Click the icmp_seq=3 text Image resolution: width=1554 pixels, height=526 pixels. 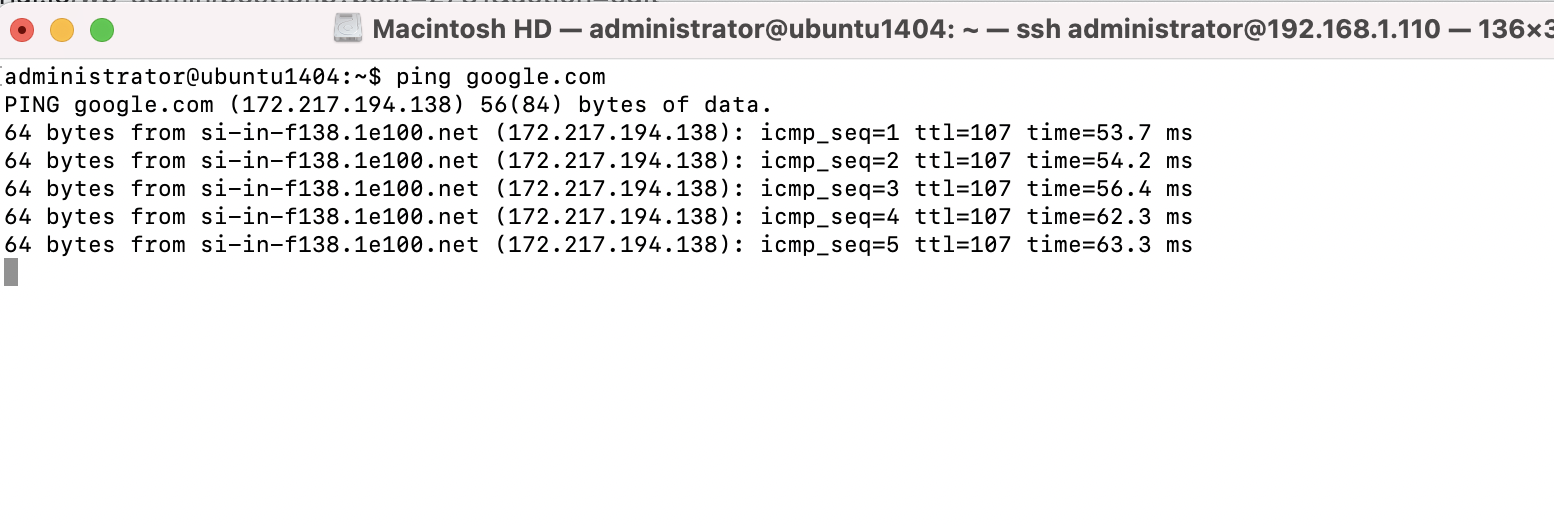click(x=830, y=189)
